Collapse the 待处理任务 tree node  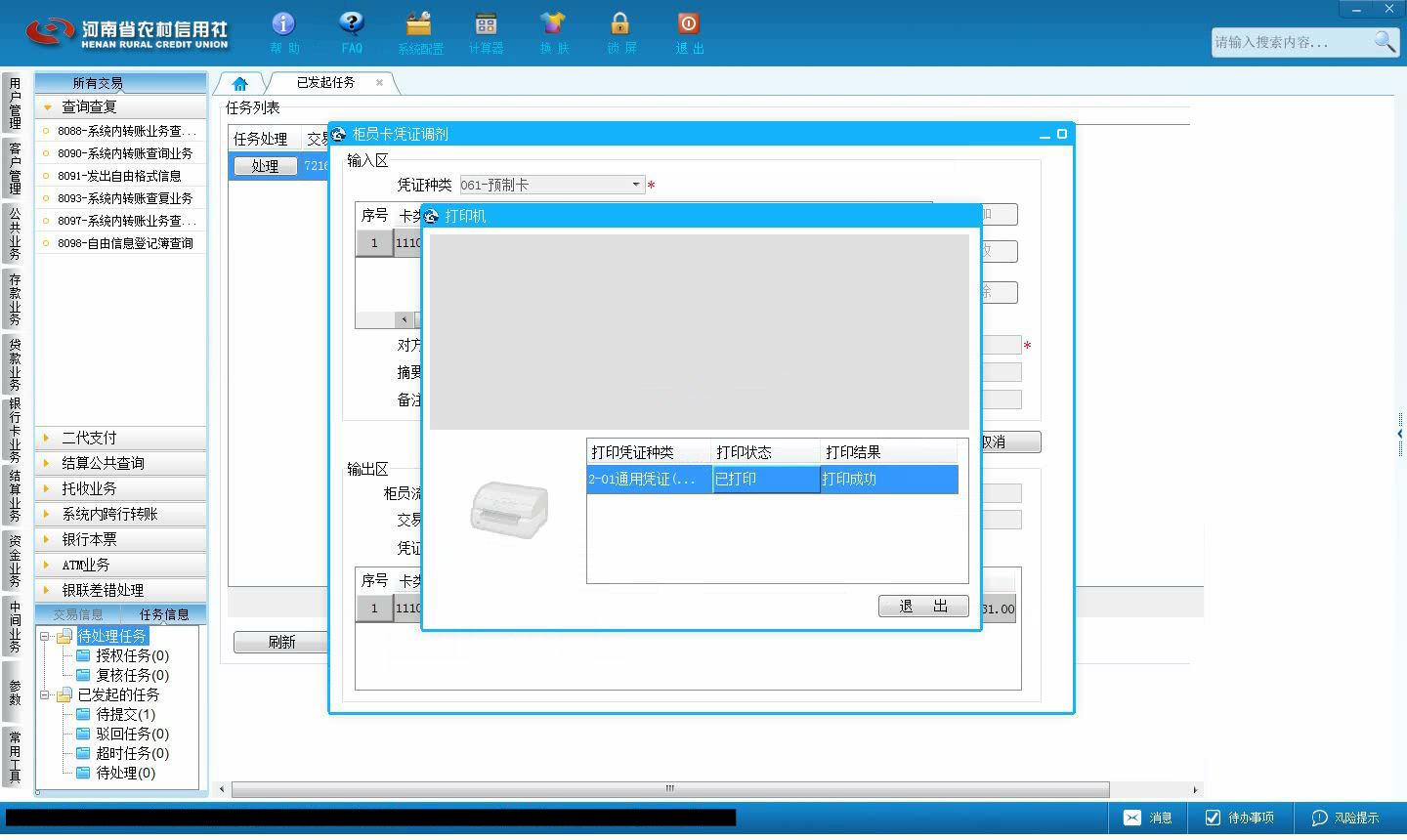(44, 636)
